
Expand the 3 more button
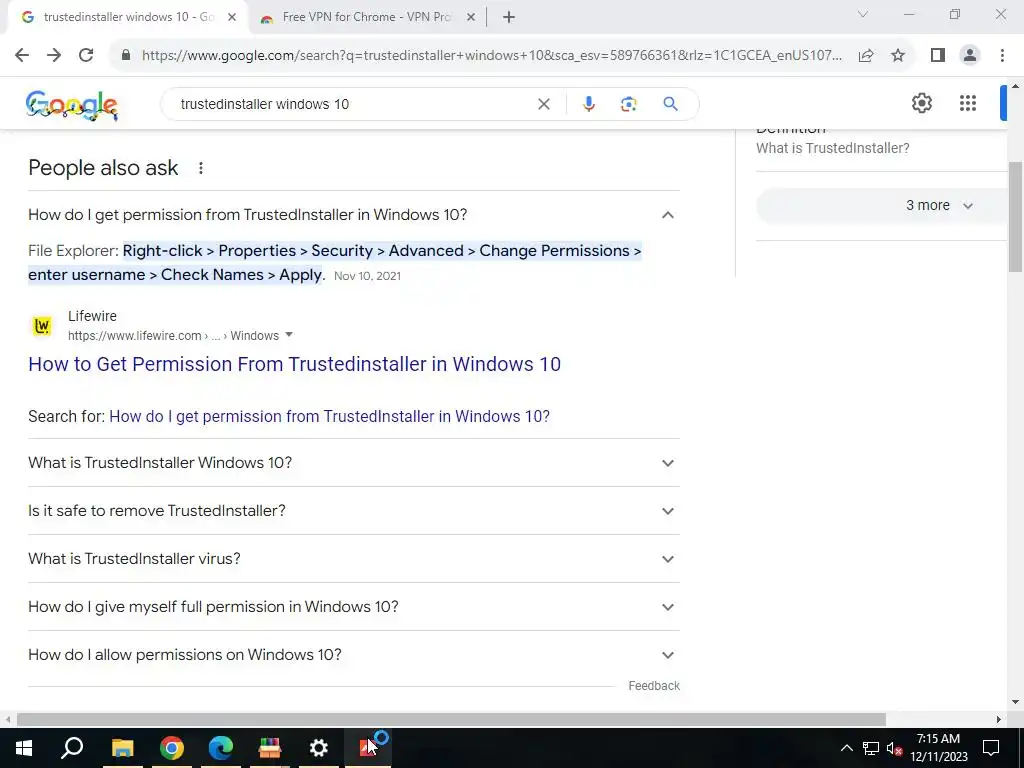click(882, 206)
